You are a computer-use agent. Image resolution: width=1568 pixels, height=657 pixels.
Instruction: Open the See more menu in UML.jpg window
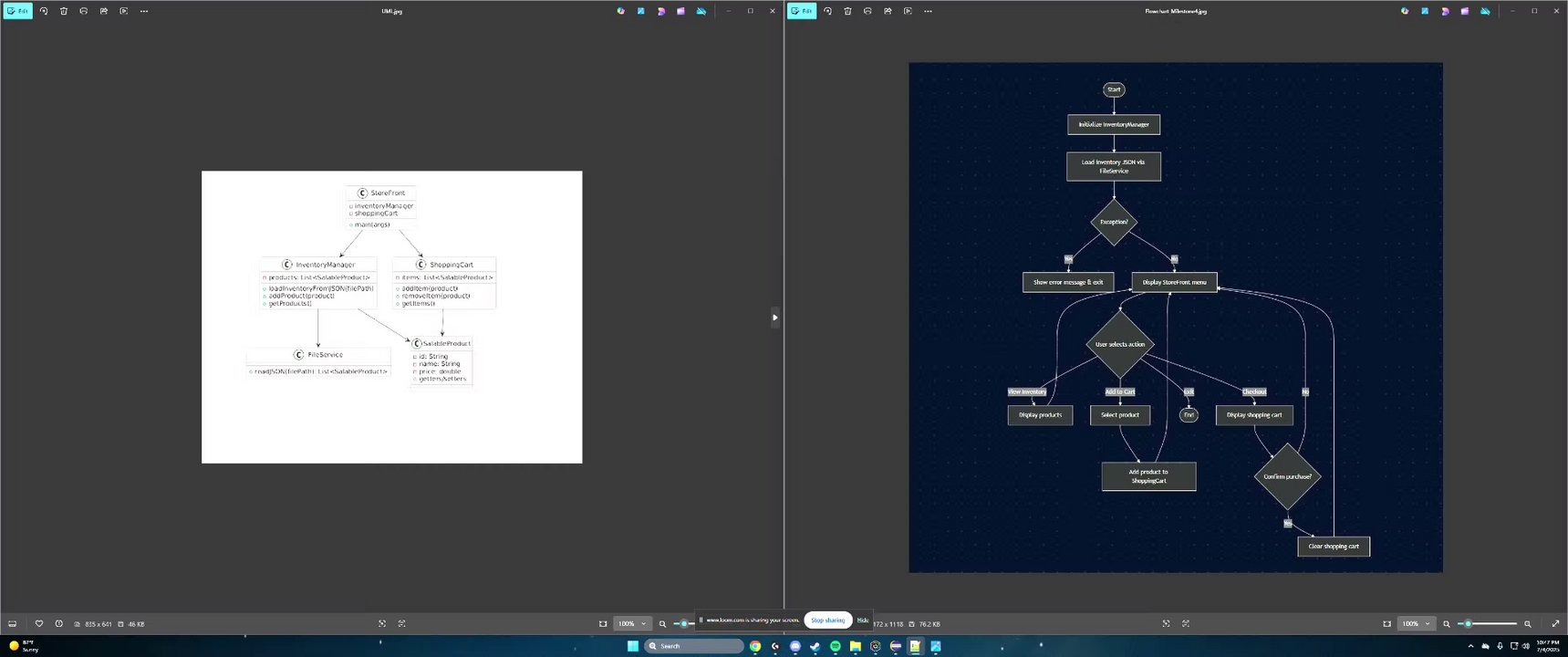[144, 11]
